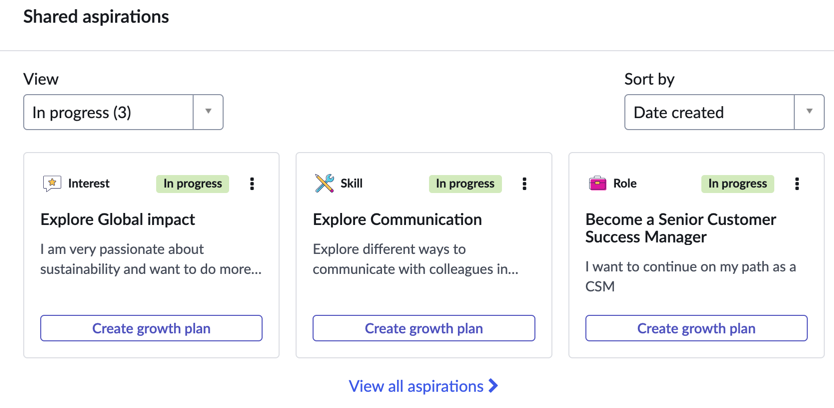
Task: Open the Communication card three-dot menu
Action: pos(524,184)
